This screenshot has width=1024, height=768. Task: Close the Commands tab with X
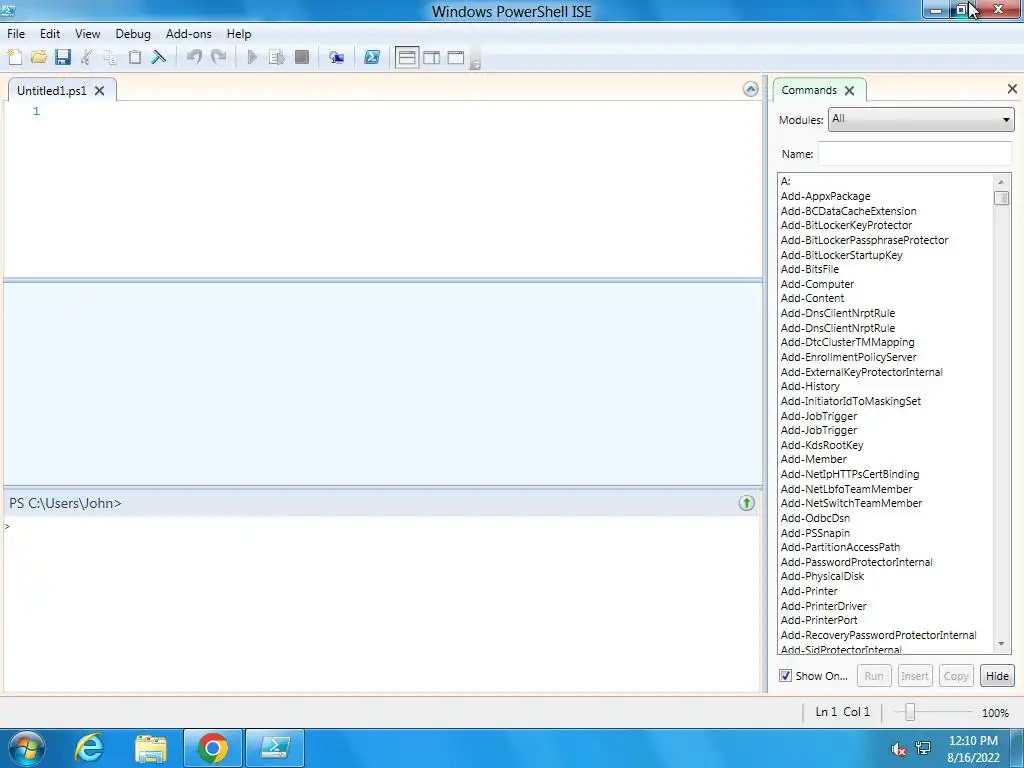849,91
